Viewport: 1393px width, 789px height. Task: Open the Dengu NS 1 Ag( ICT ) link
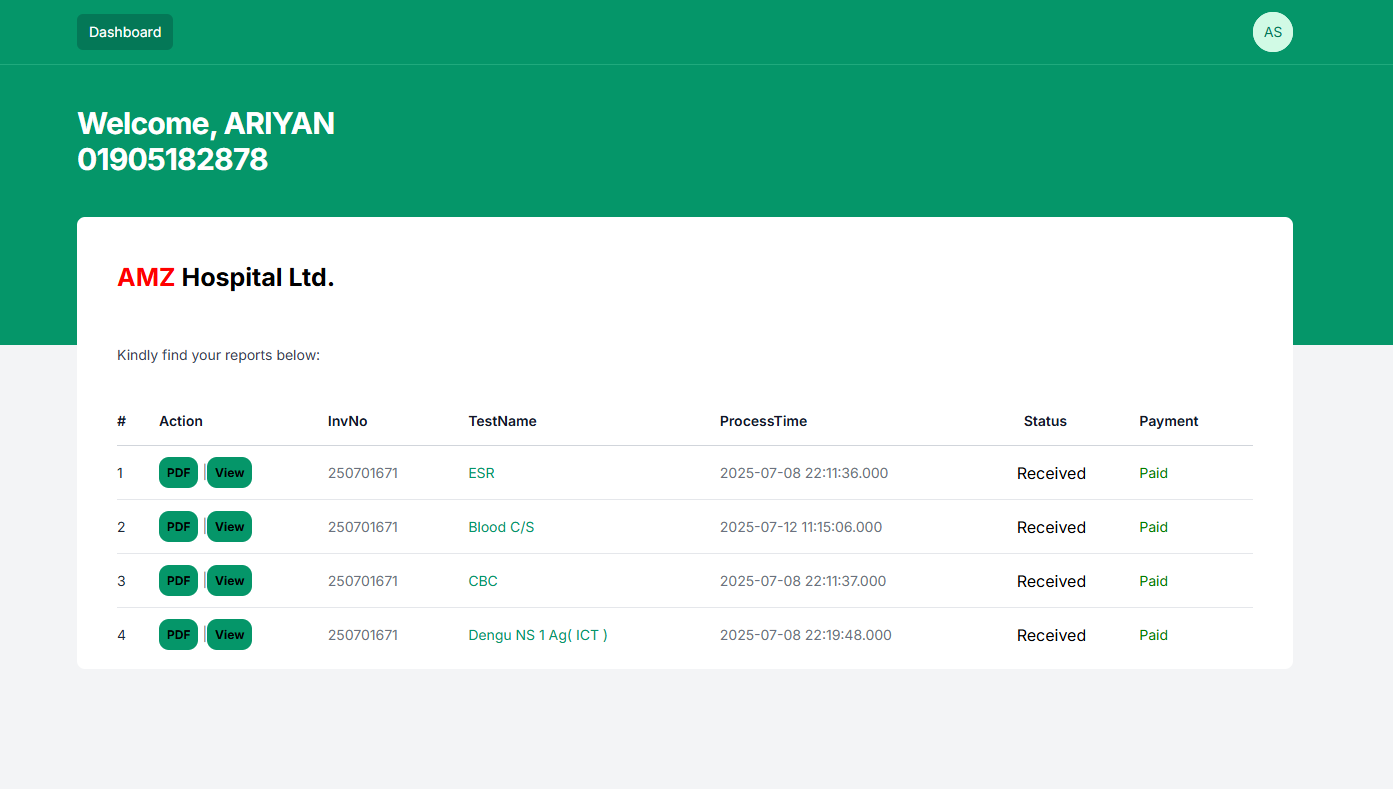coord(538,635)
